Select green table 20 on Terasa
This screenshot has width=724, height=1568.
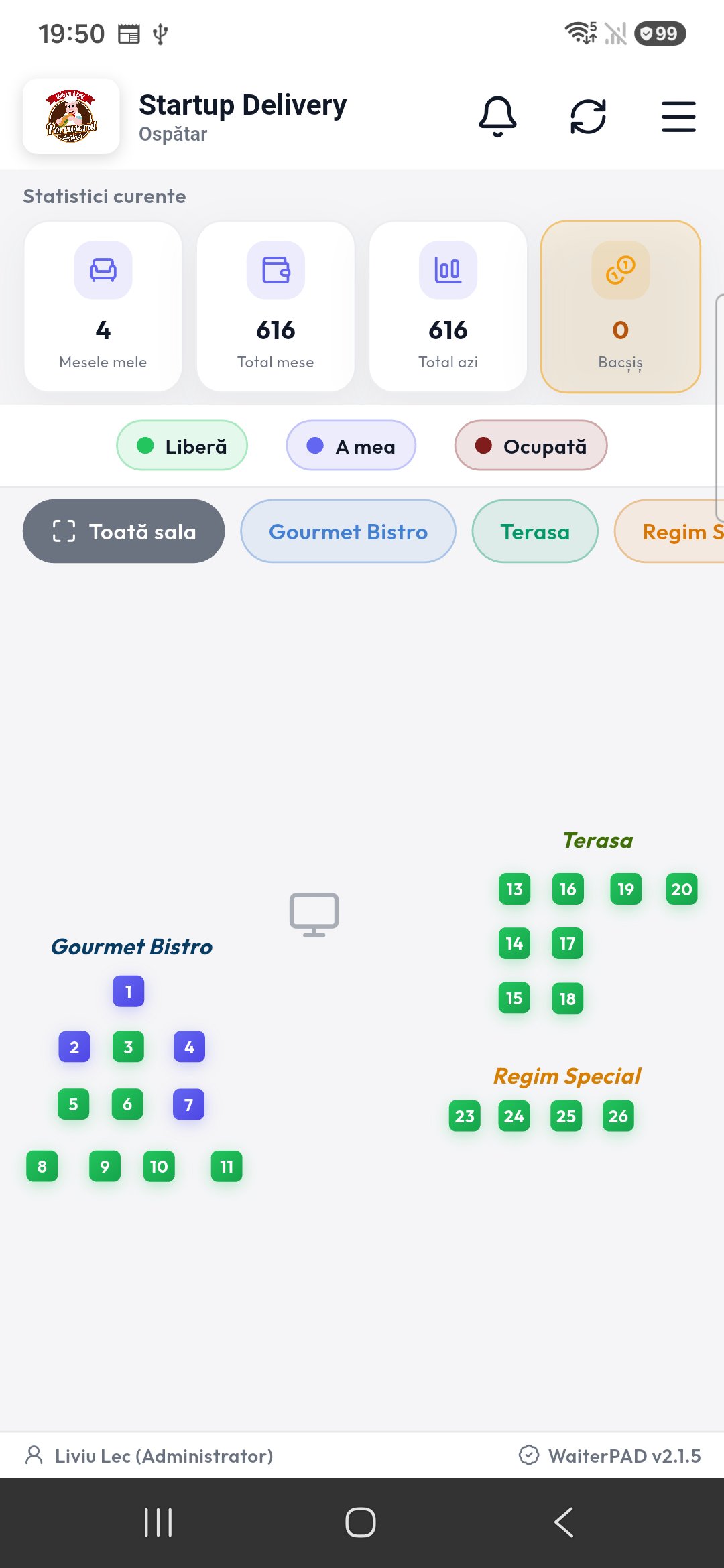click(x=682, y=889)
